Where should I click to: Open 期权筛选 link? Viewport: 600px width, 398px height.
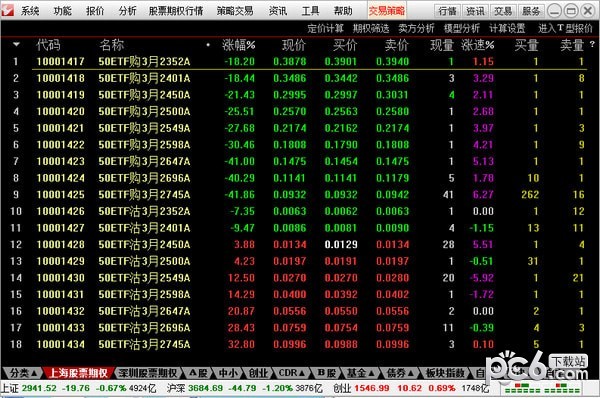coord(371,28)
